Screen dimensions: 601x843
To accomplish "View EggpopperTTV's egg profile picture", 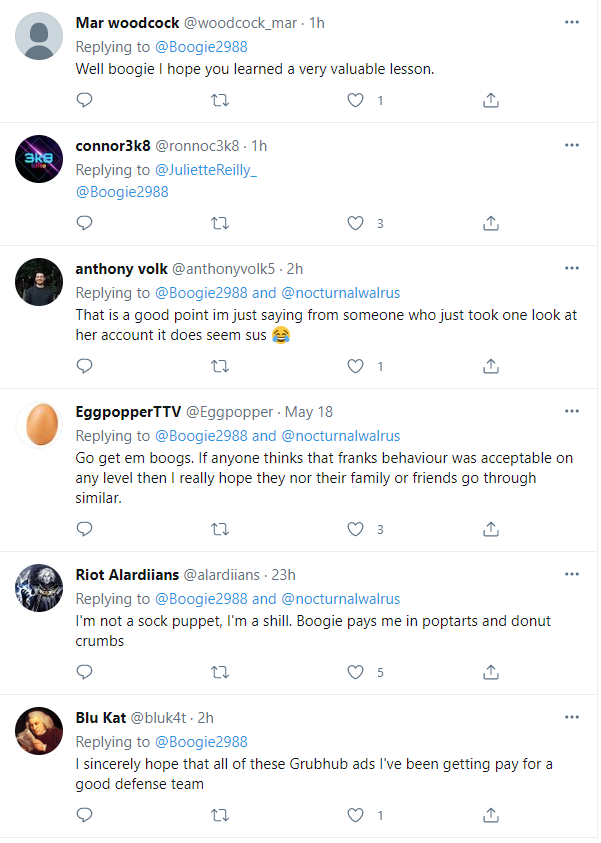I will 39,424.
